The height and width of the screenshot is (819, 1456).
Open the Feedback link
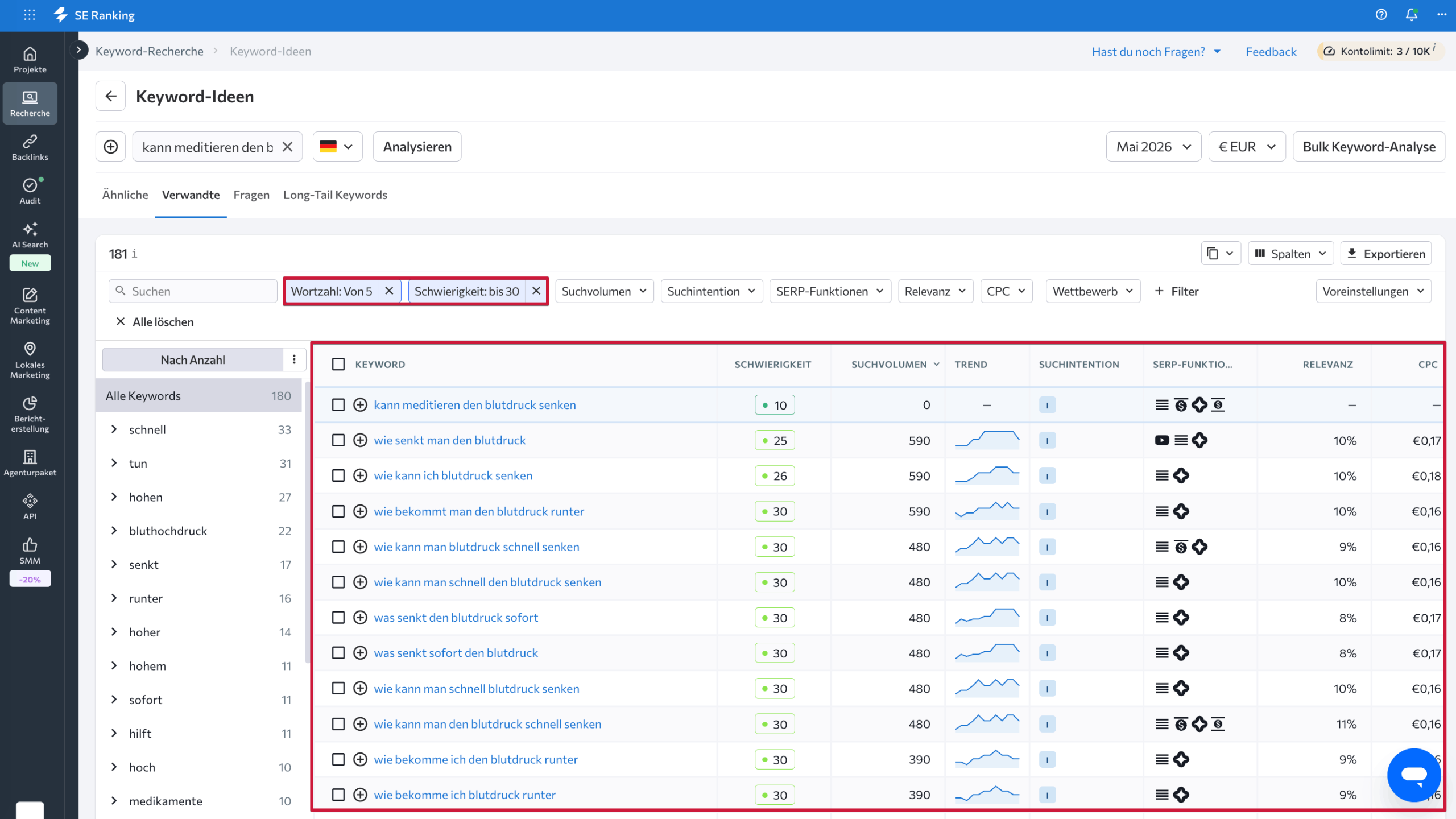click(1271, 51)
